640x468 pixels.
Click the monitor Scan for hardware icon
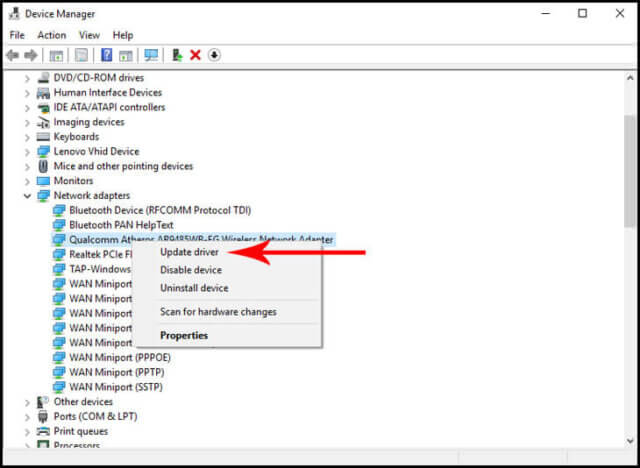(151, 55)
